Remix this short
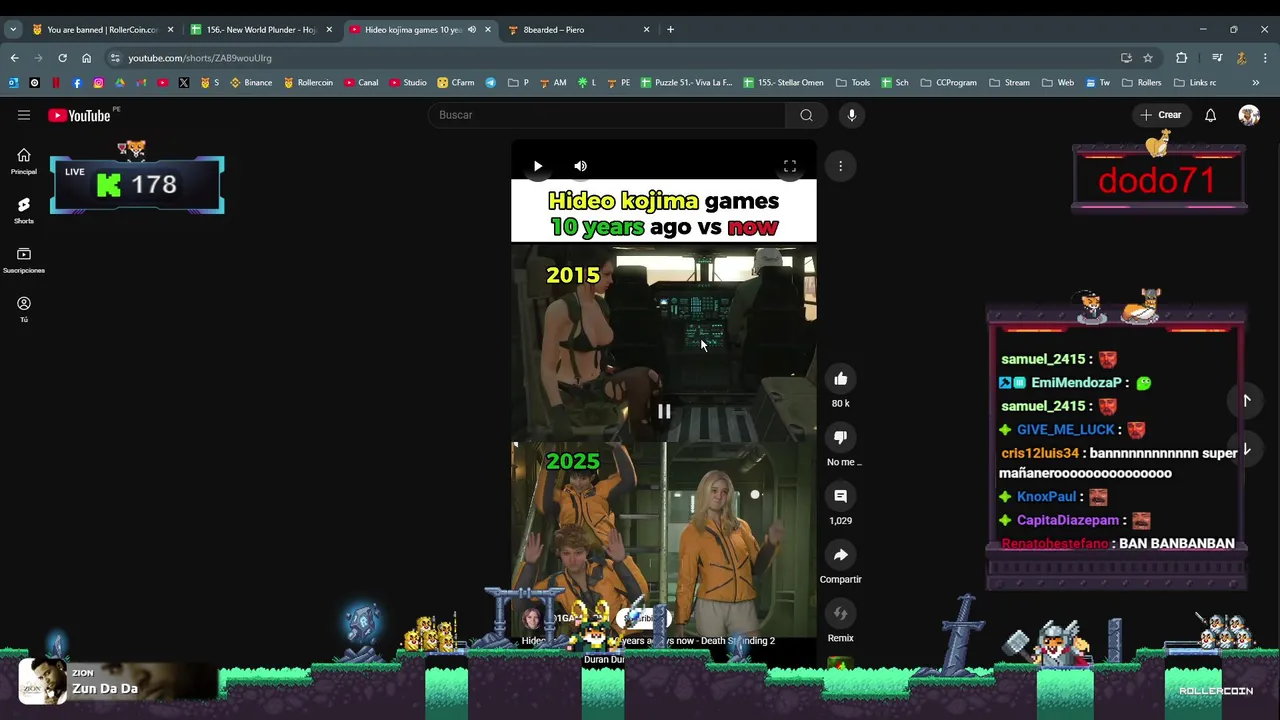Screen dimensions: 1280x720 841,613
